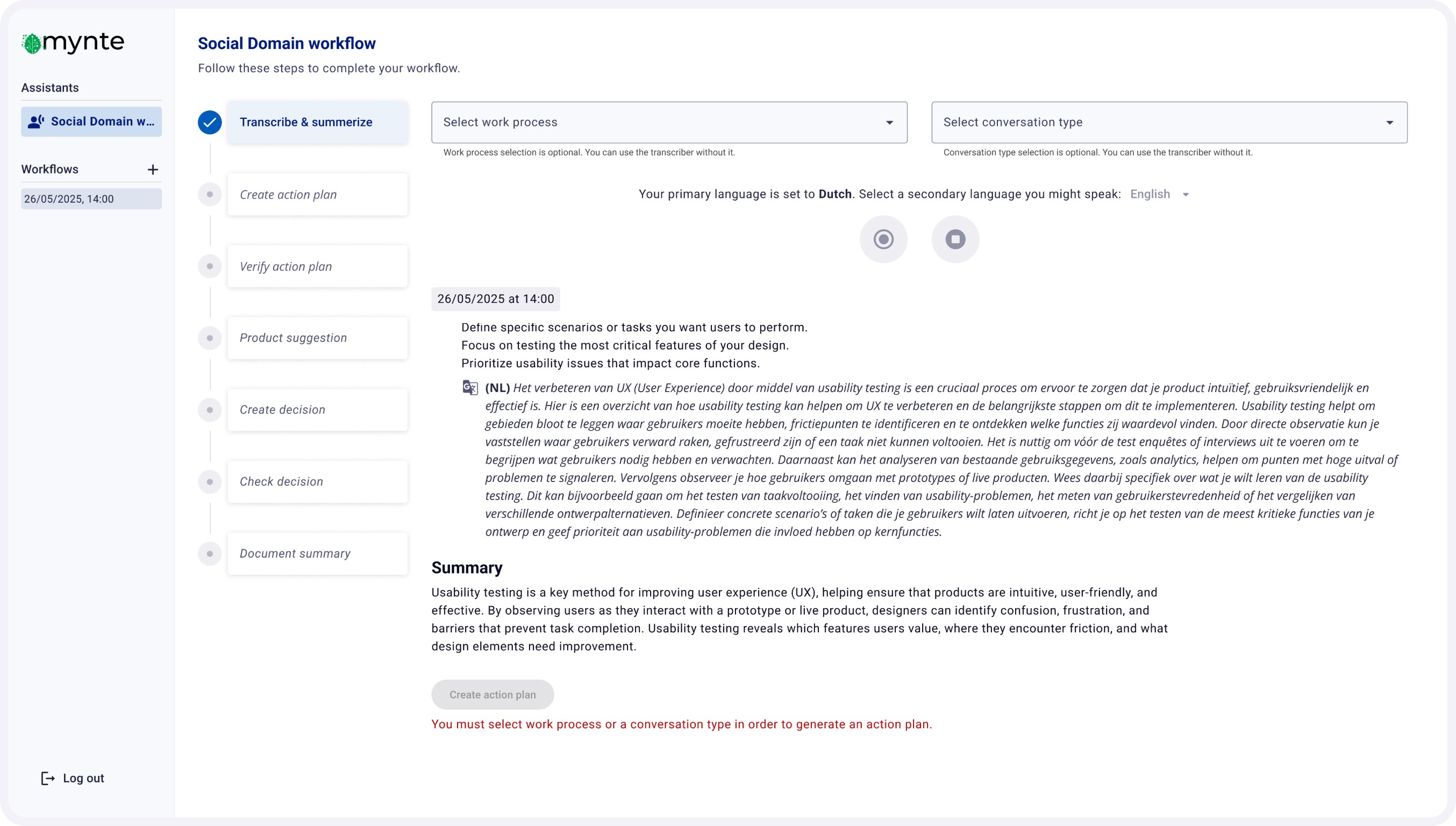1456x826 pixels.
Task: Open the Check decision step
Action: tap(317, 482)
